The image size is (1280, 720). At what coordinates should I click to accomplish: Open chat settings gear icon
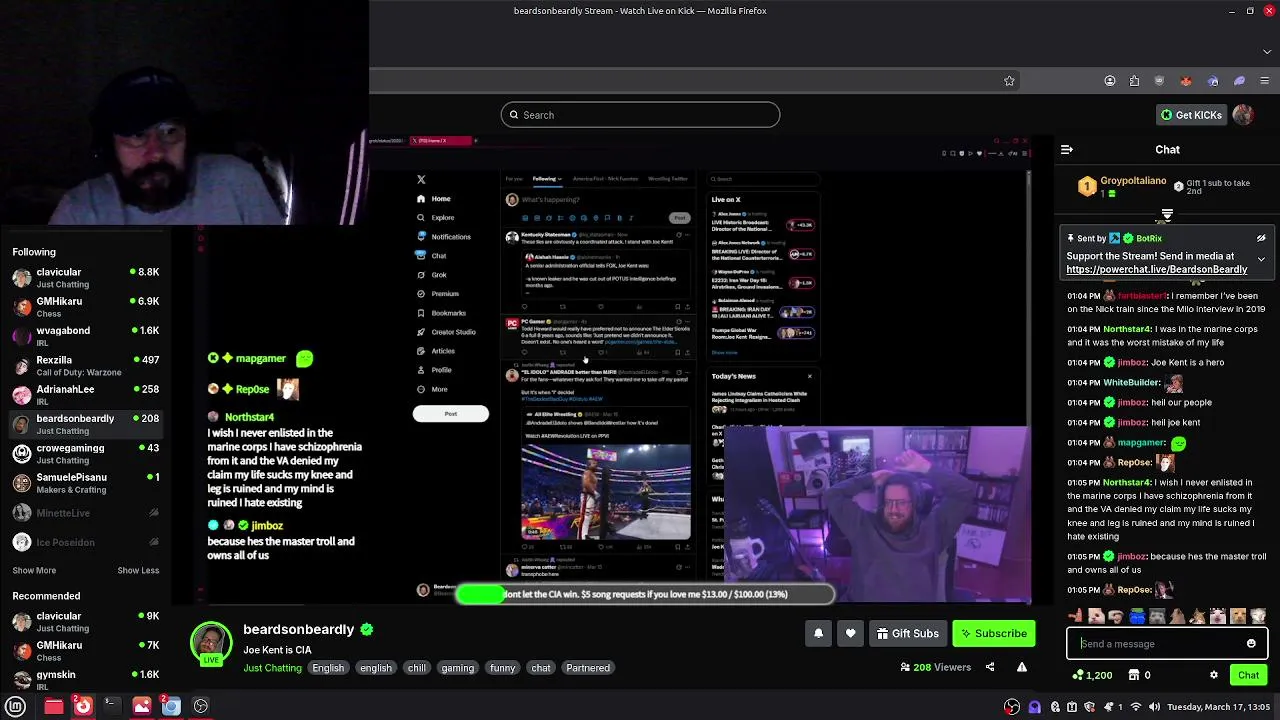[1214, 675]
